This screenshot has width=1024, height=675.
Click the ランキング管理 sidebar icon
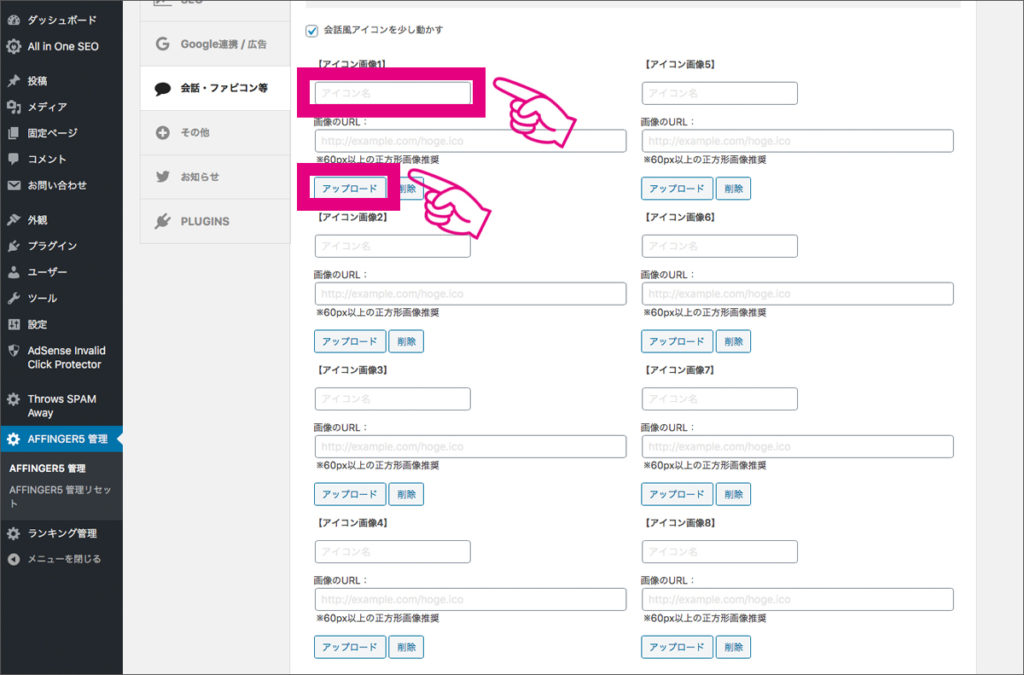coord(12,533)
